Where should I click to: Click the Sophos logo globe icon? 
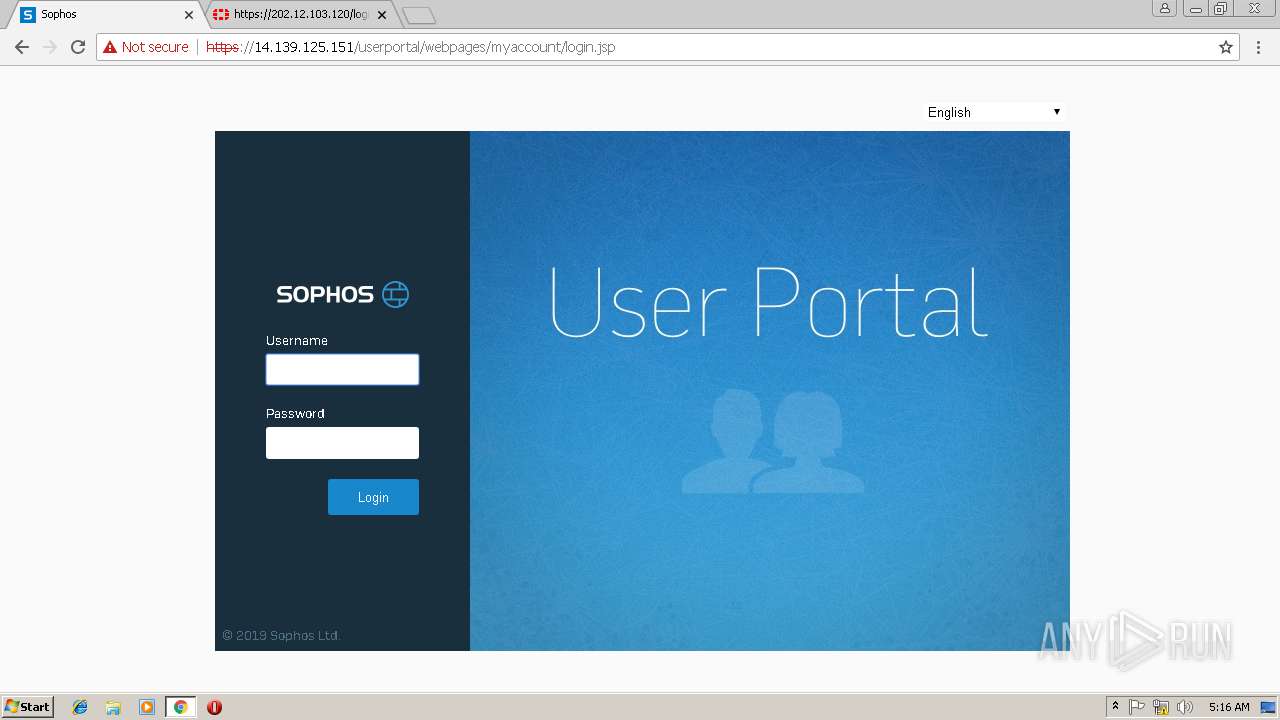[x=396, y=294]
